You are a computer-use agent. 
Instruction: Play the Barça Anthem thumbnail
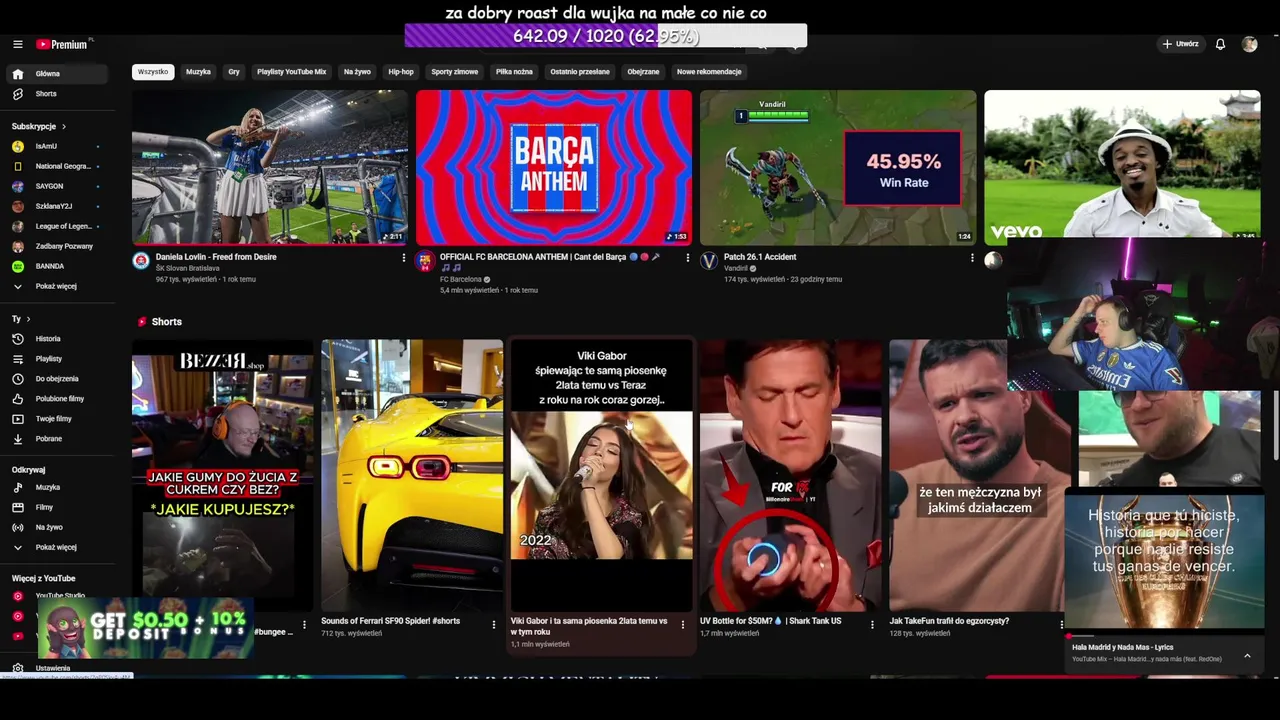tap(554, 167)
